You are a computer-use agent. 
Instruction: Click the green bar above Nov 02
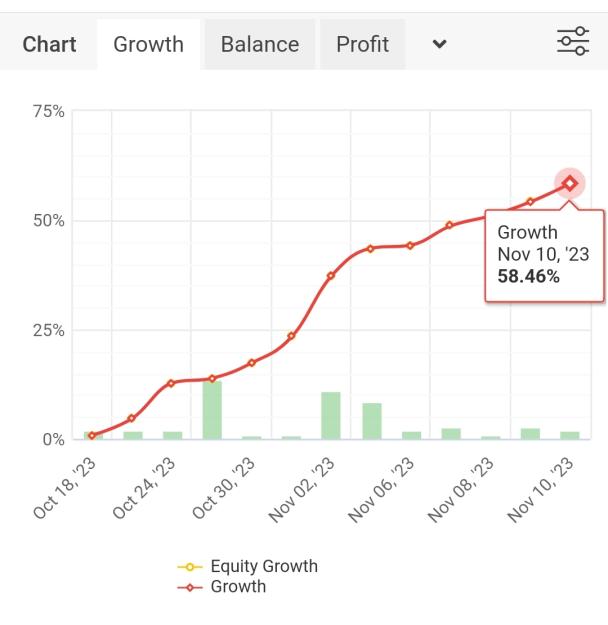(x=331, y=416)
